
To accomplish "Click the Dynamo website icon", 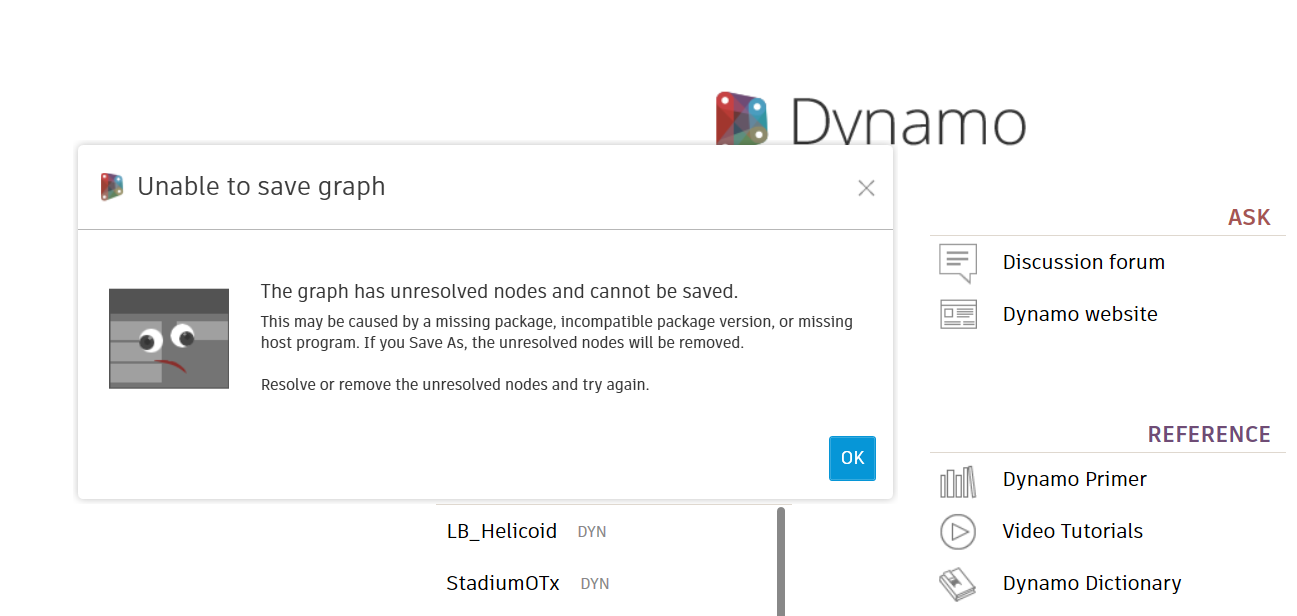I will pos(958,314).
